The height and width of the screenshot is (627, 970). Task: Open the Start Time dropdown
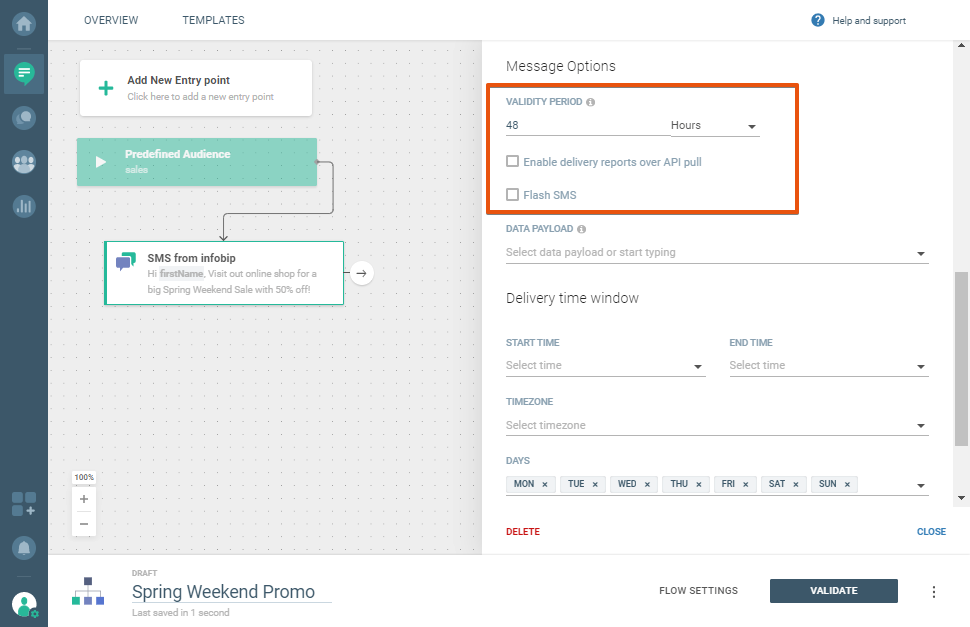click(605, 366)
